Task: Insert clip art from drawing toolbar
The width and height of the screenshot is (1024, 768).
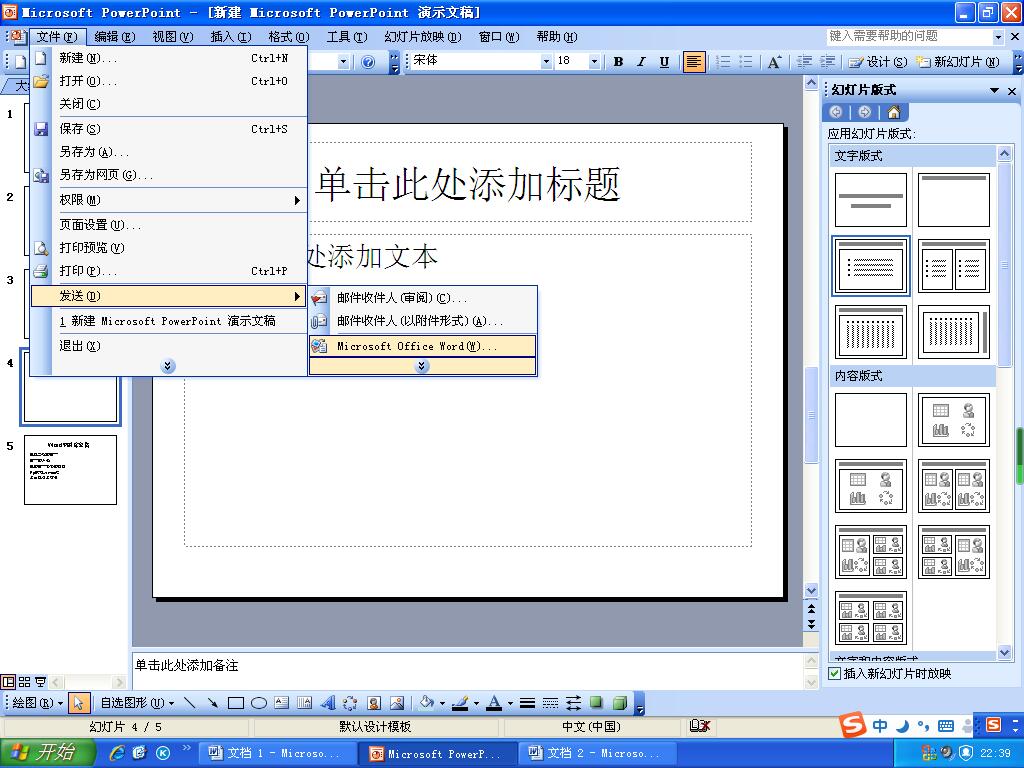Action: (x=374, y=703)
